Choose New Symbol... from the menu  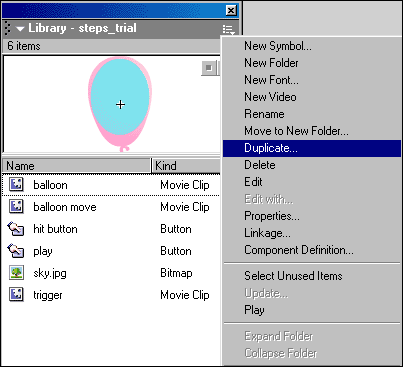278,46
